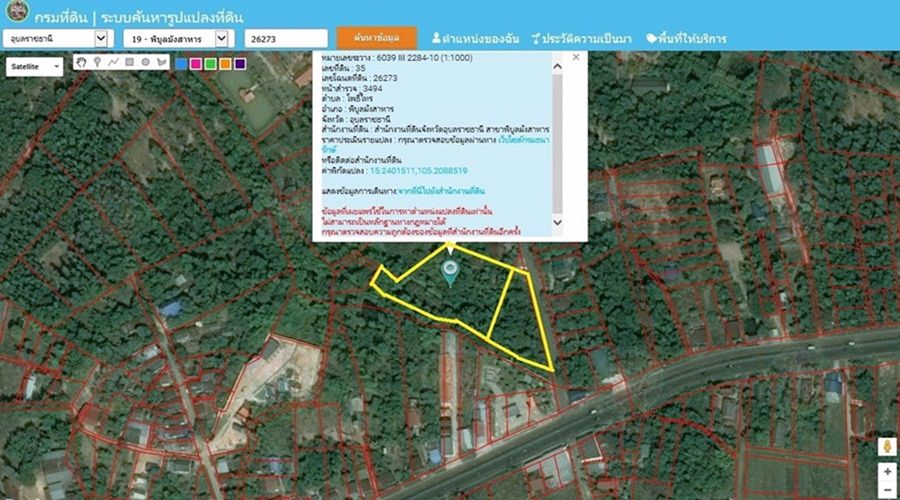This screenshot has height=500, width=900.
Task: Open route to land office link
Action: [x=441, y=191]
